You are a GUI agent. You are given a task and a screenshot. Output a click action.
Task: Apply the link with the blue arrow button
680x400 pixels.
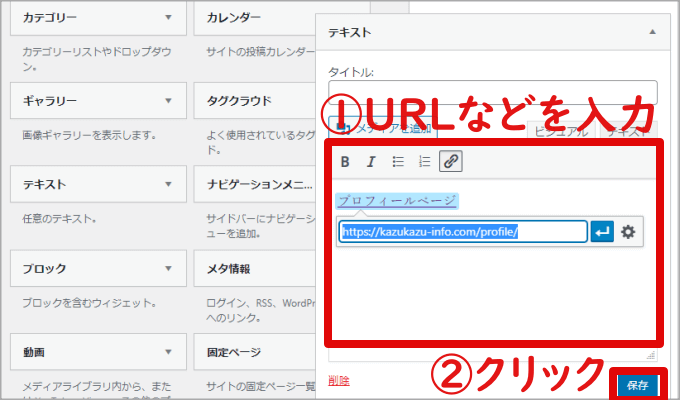(x=602, y=232)
